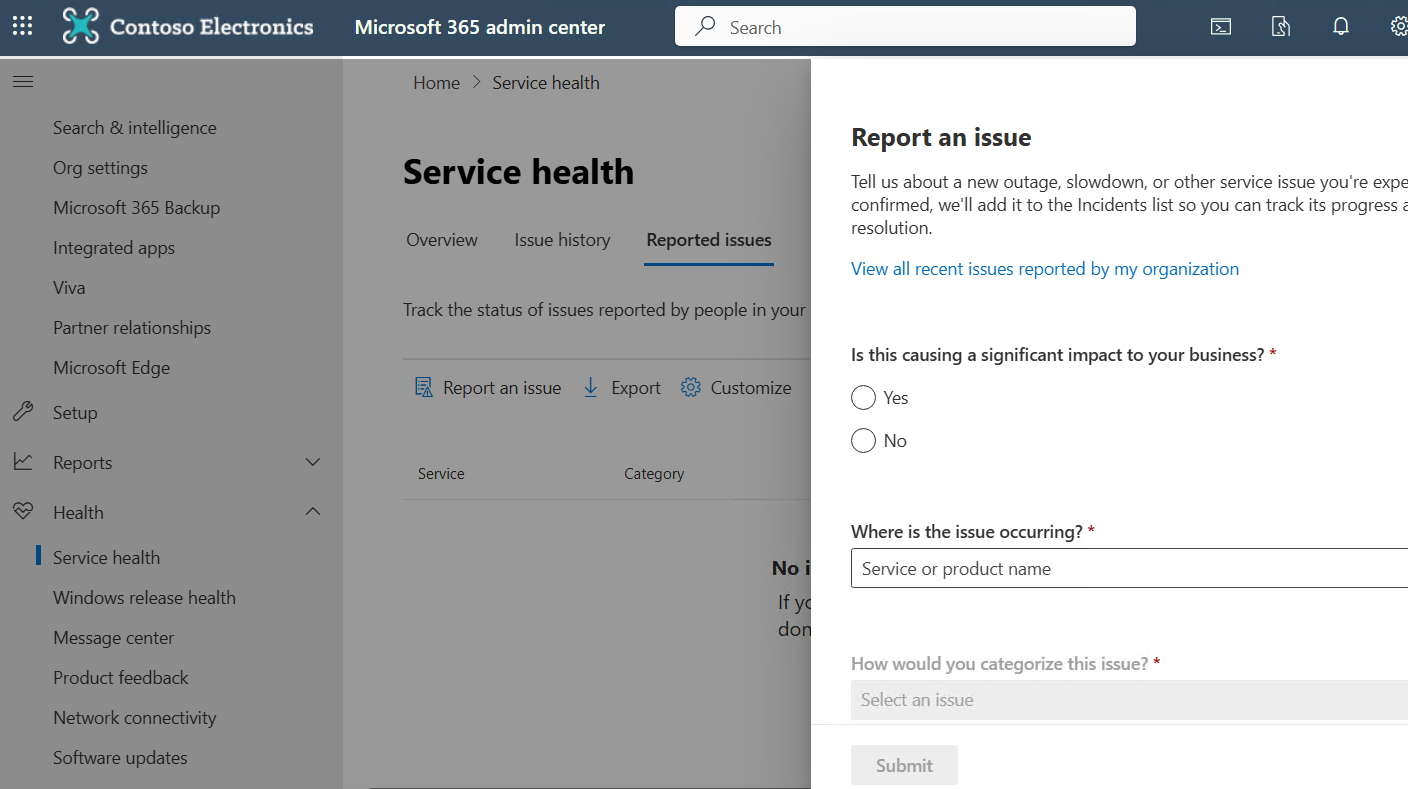Screen dimensions: 1408x789
Task: Click the Report an issue button label
Action: [x=502, y=388]
